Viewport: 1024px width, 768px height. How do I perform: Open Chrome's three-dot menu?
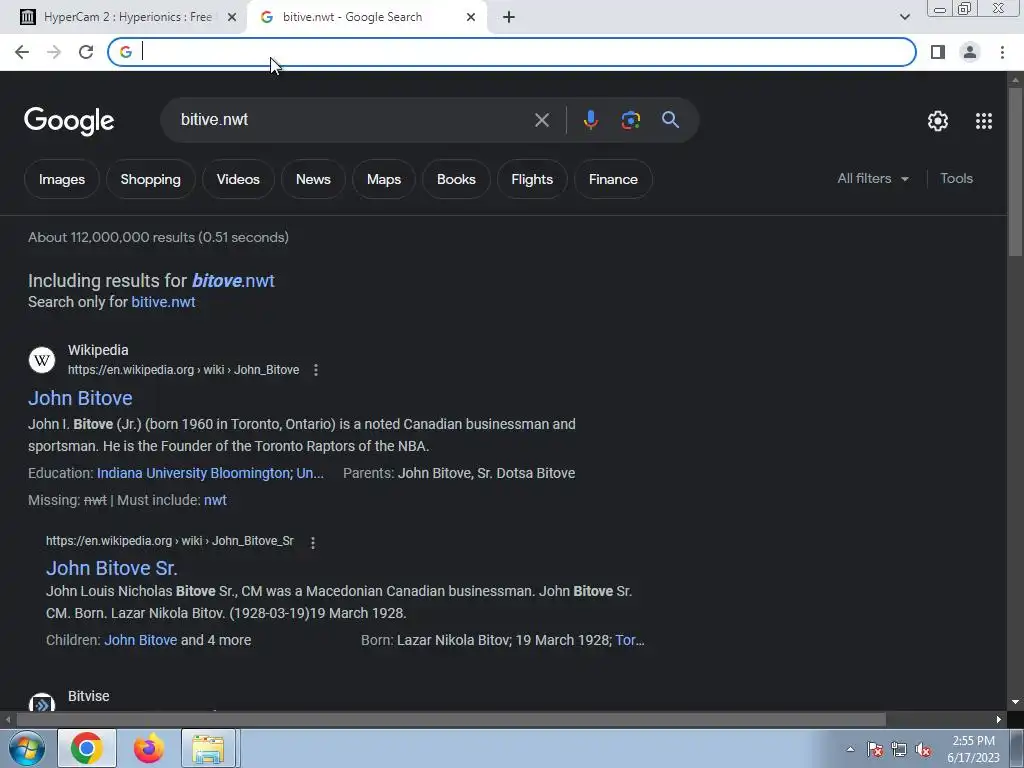[1002, 52]
